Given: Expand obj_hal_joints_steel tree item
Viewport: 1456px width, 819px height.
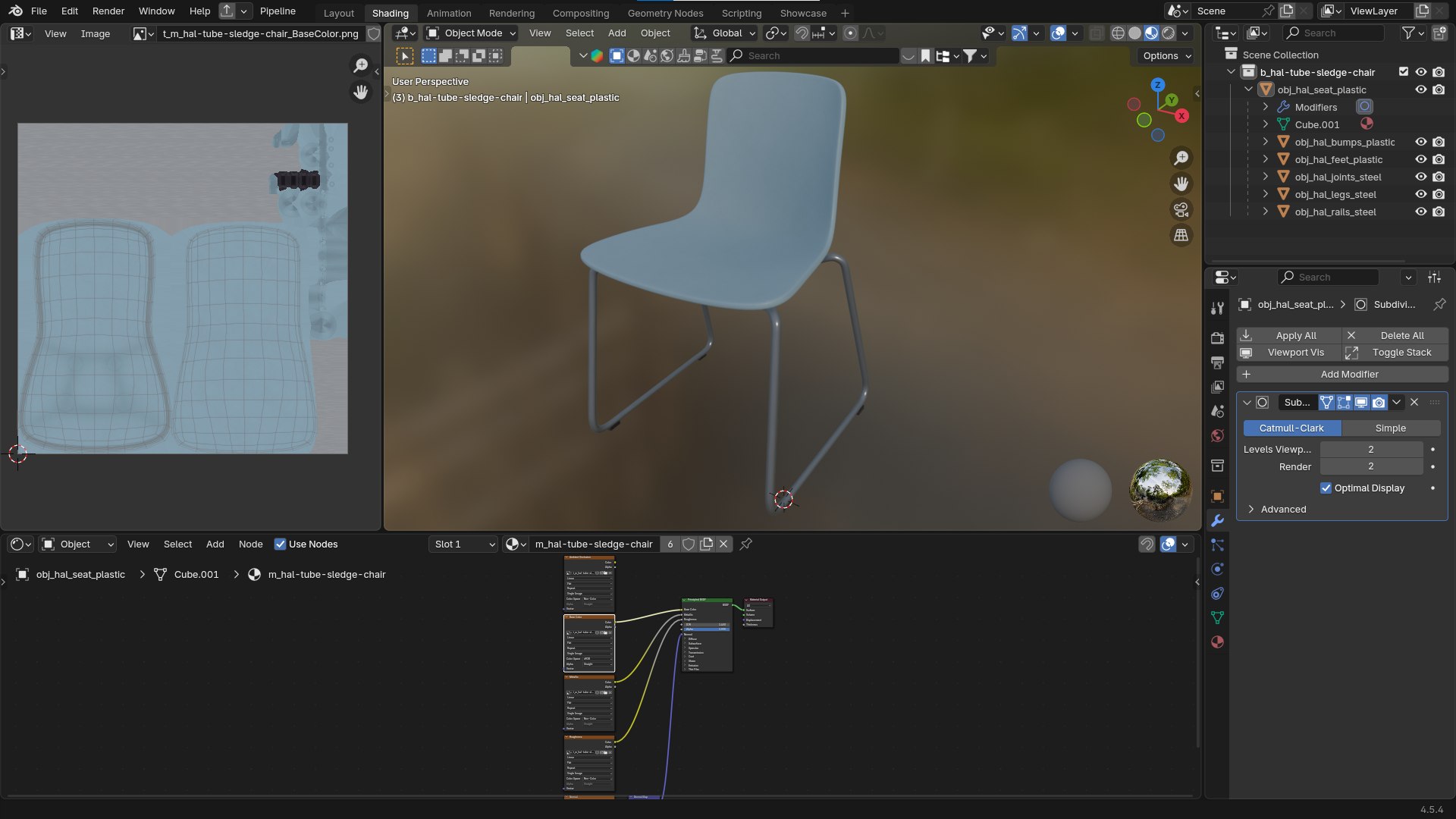Looking at the screenshot, I should tap(1265, 177).
